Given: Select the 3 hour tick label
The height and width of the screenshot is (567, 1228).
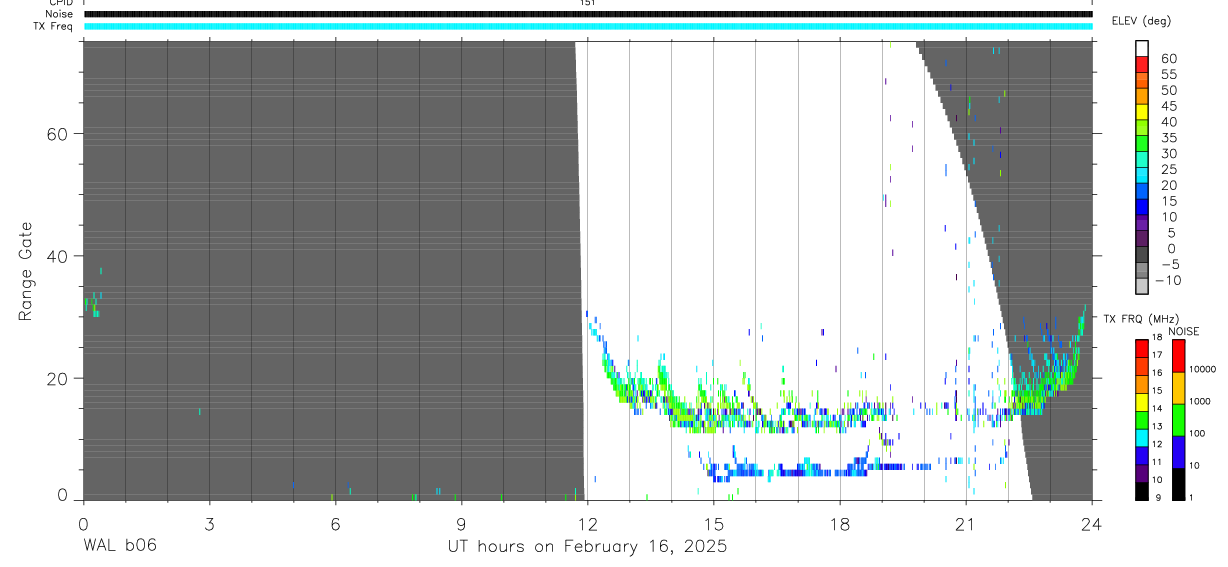Looking at the screenshot, I should click(x=209, y=523).
